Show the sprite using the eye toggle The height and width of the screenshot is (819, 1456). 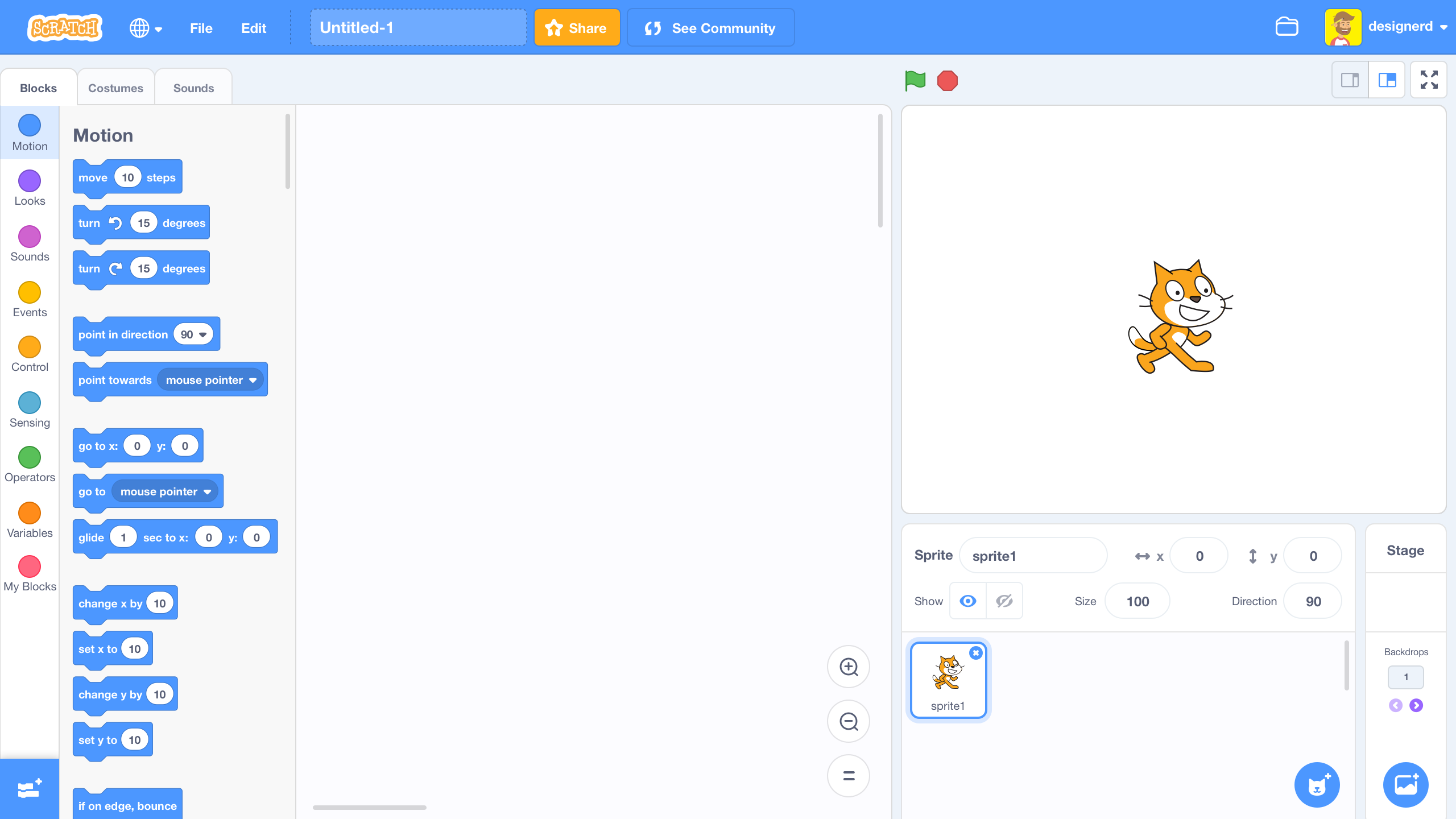[967, 601]
